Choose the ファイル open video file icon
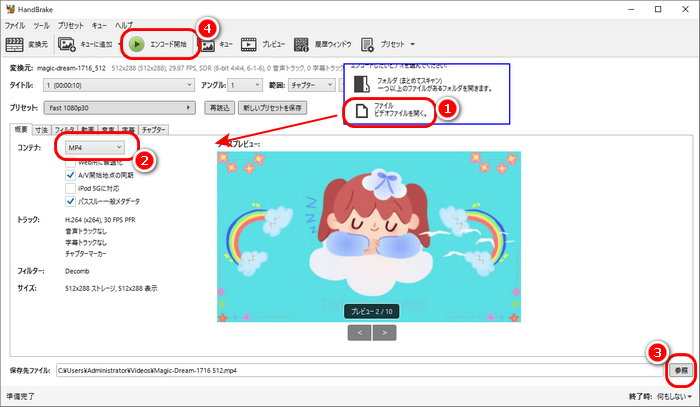 pos(361,110)
